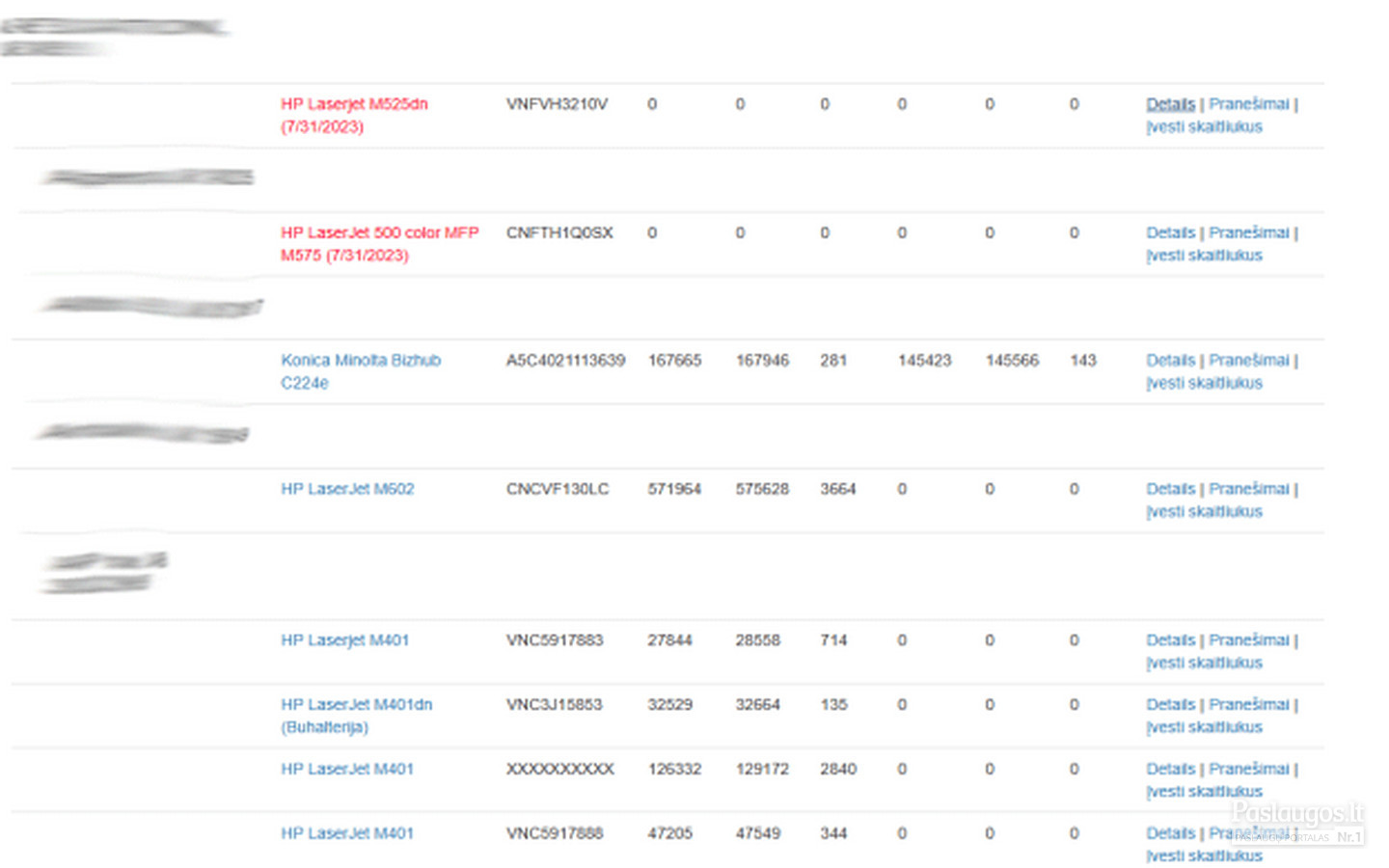Screen dimensions: 1389x868
Task: Click the counter value 32529
Action: click(x=669, y=705)
